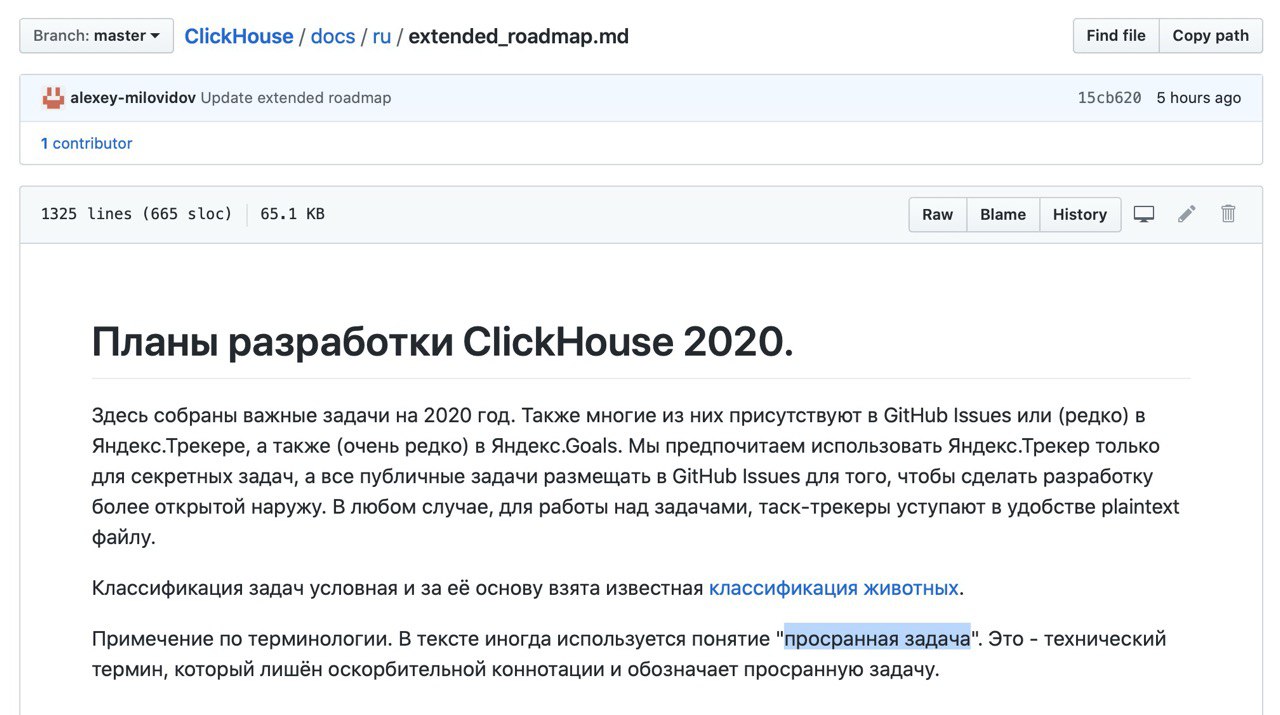
Task: Click the Find file button
Action: (1116, 35)
